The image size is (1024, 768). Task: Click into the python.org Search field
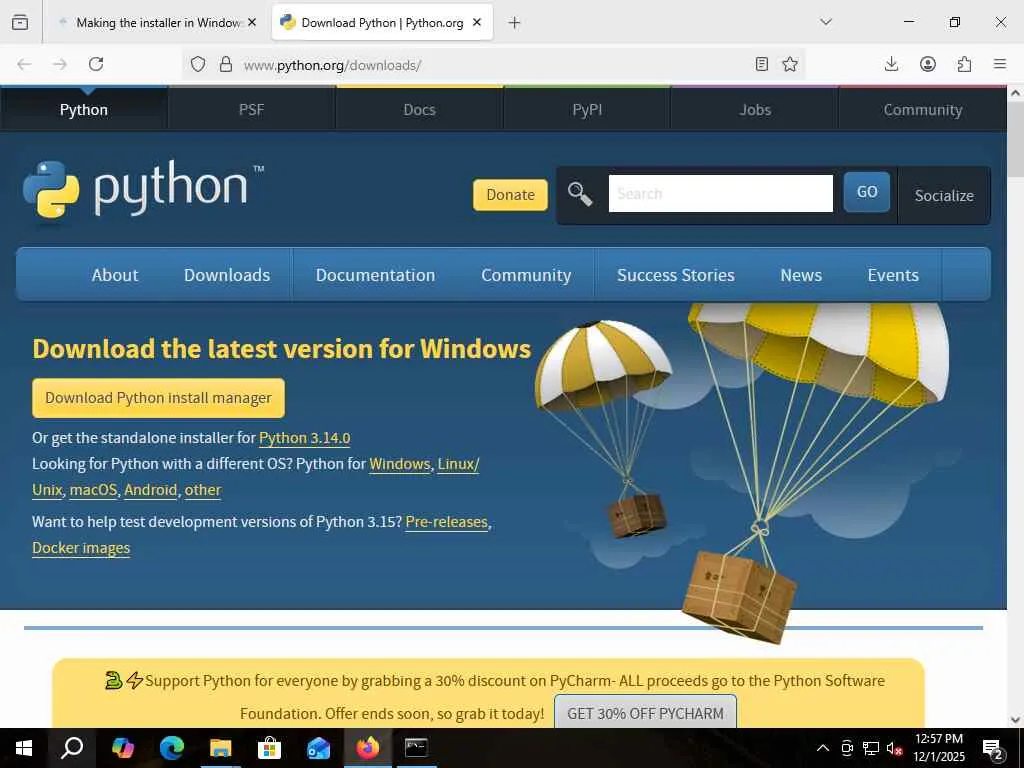(x=720, y=193)
